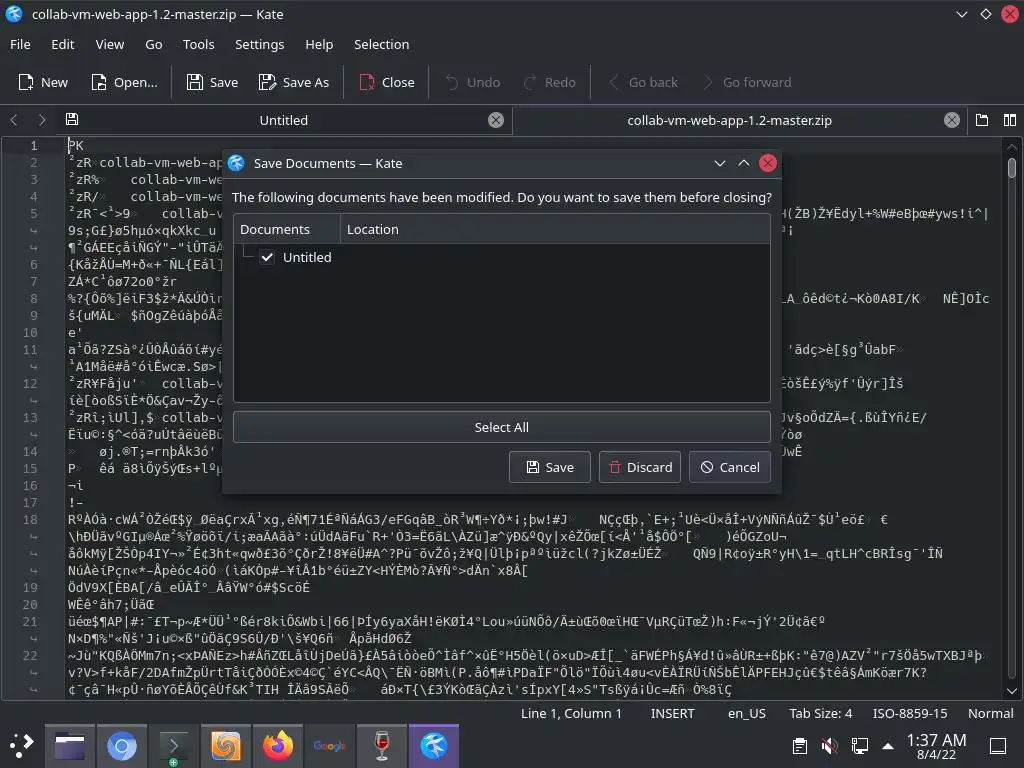The width and height of the screenshot is (1024, 768).
Task: Open the Help menu
Action: [319, 44]
